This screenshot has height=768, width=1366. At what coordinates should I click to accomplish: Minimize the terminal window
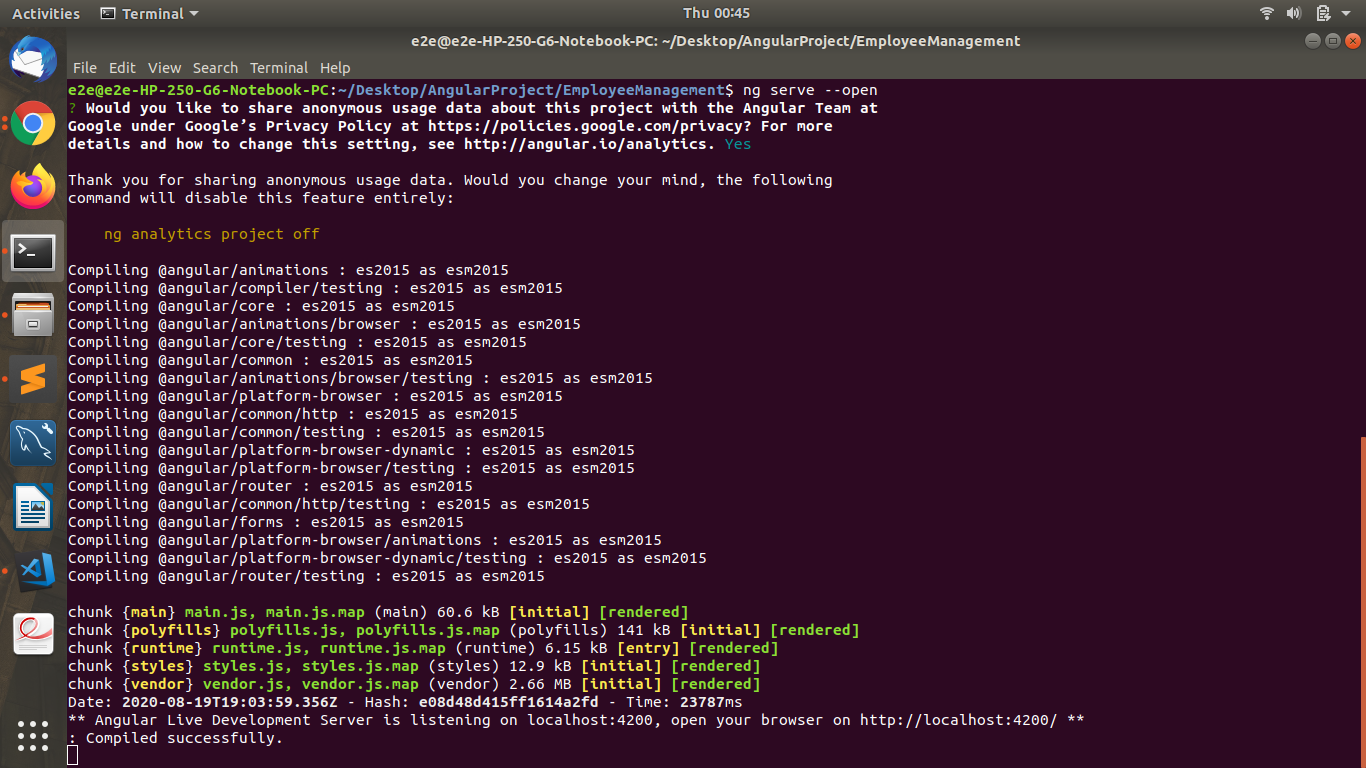click(1313, 41)
